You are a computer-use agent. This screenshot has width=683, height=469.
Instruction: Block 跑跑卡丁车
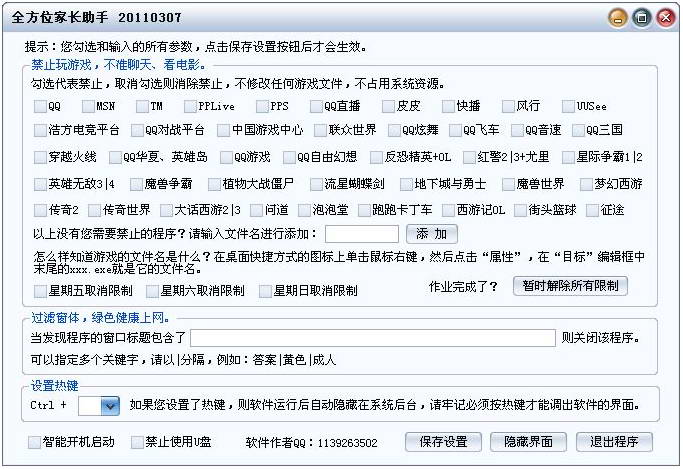click(x=364, y=210)
